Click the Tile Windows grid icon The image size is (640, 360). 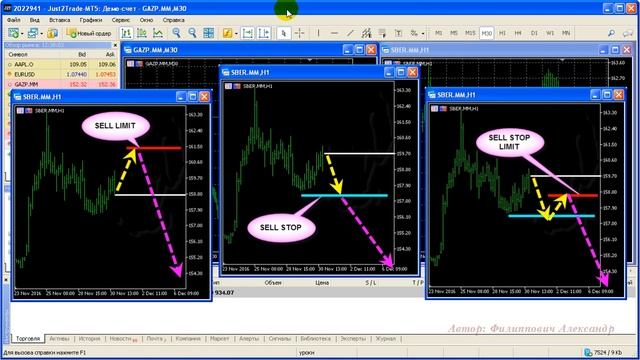tap(209, 33)
